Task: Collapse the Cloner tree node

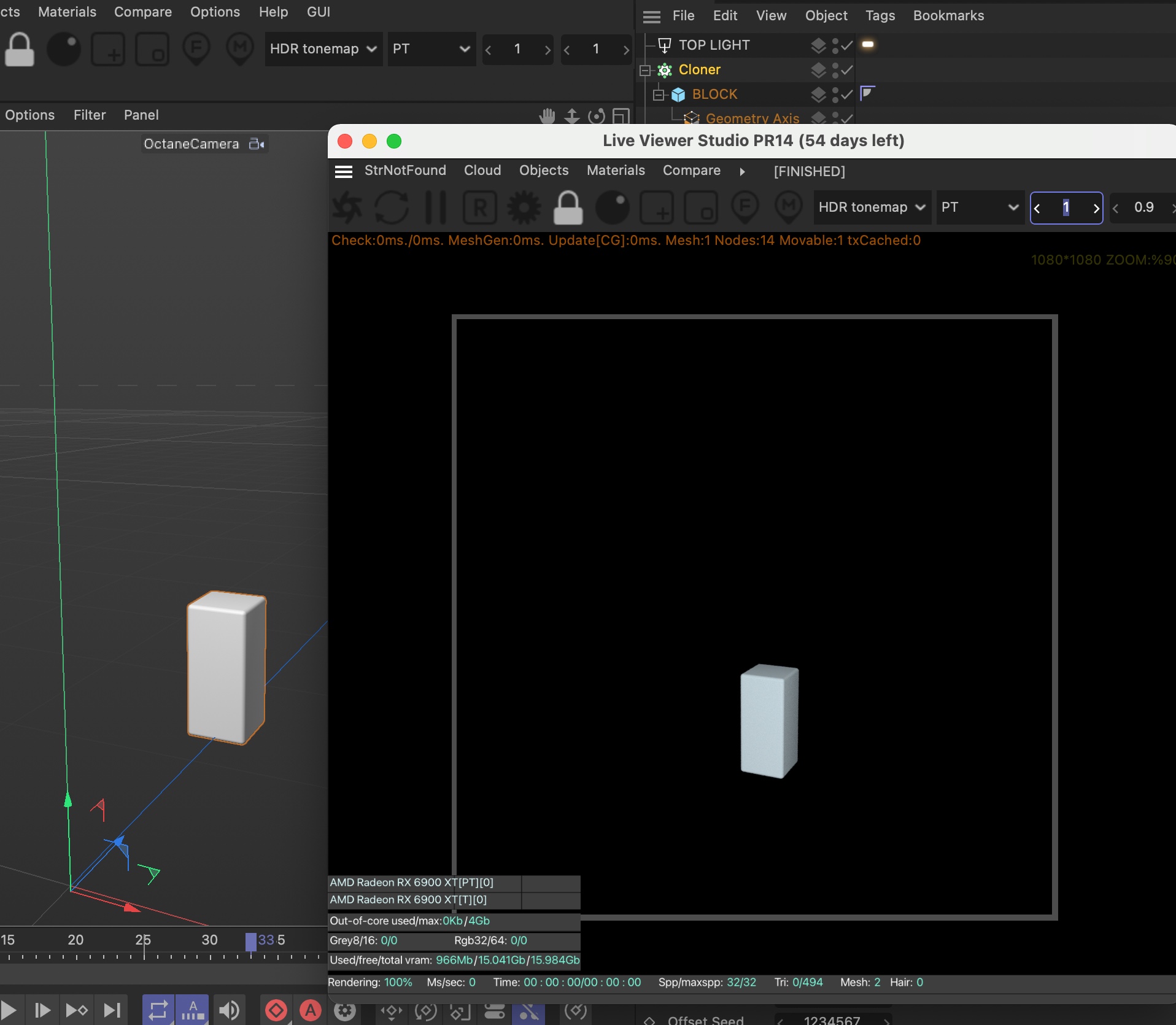Action: [x=644, y=70]
